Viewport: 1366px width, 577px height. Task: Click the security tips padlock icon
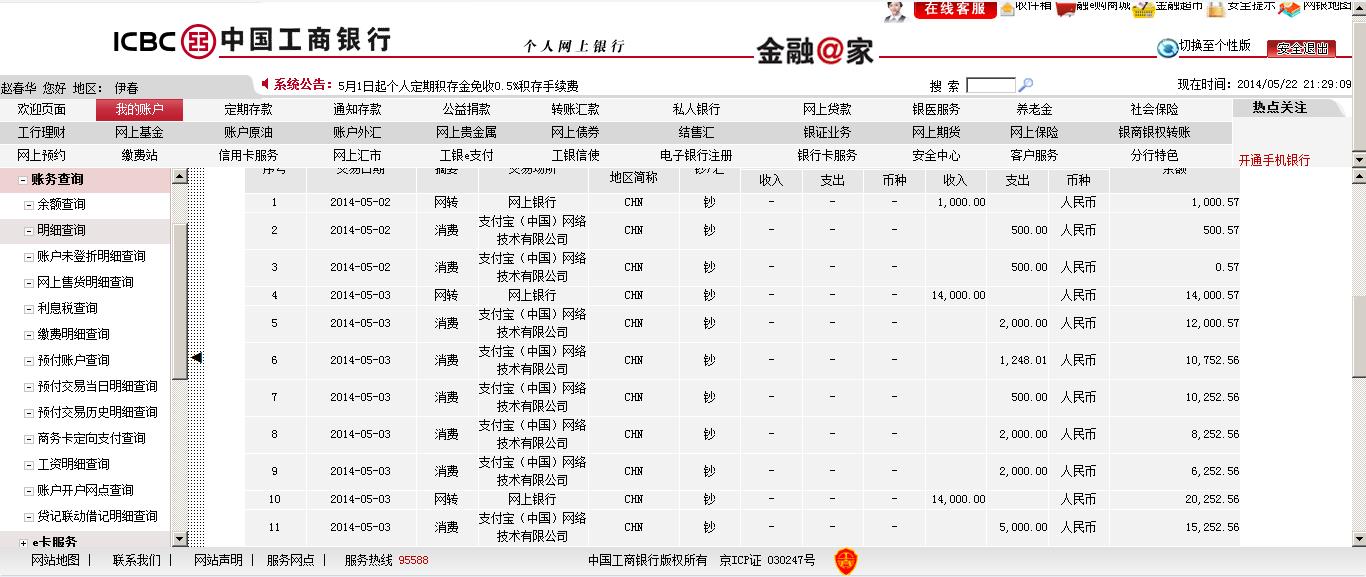(1215, 8)
